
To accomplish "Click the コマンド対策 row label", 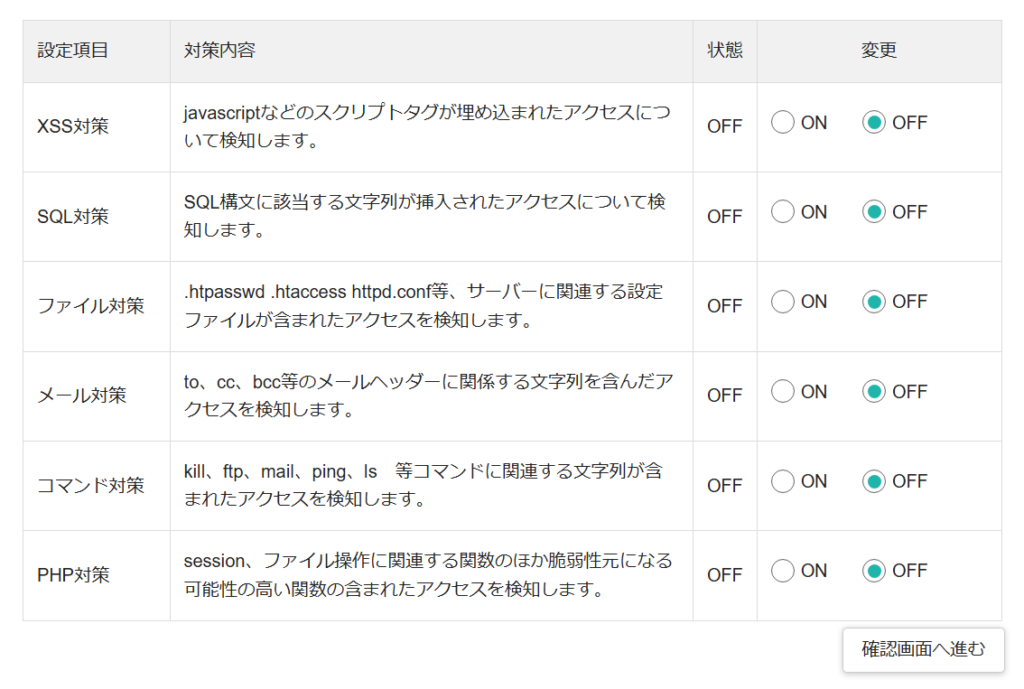I will coord(90,486).
